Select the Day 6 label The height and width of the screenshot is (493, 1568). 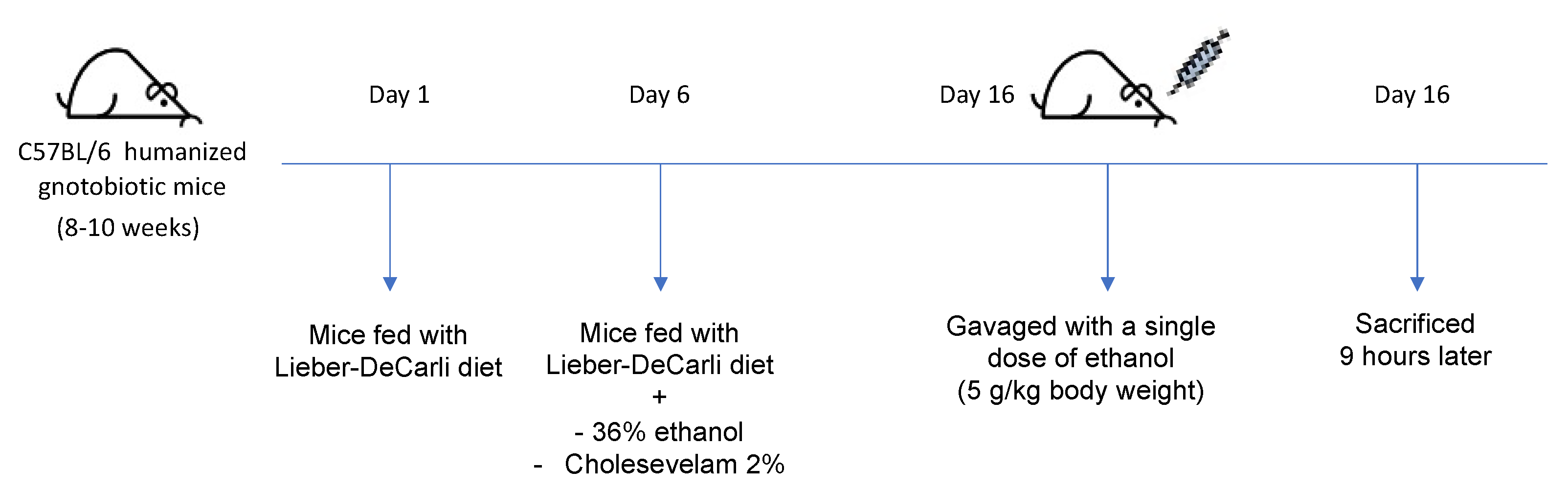pyautogui.click(x=659, y=95)
